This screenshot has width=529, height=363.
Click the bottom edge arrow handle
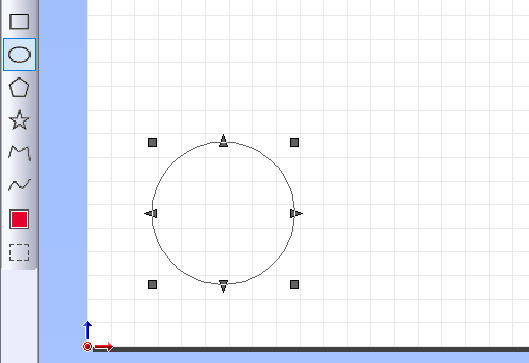click(x=223, y=286)
